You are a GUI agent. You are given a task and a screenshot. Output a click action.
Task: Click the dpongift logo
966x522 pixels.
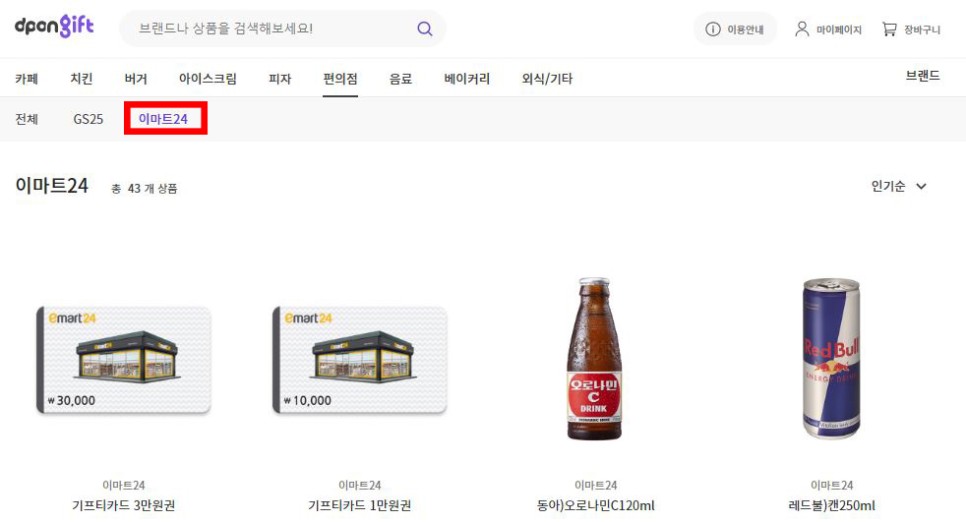54,26
